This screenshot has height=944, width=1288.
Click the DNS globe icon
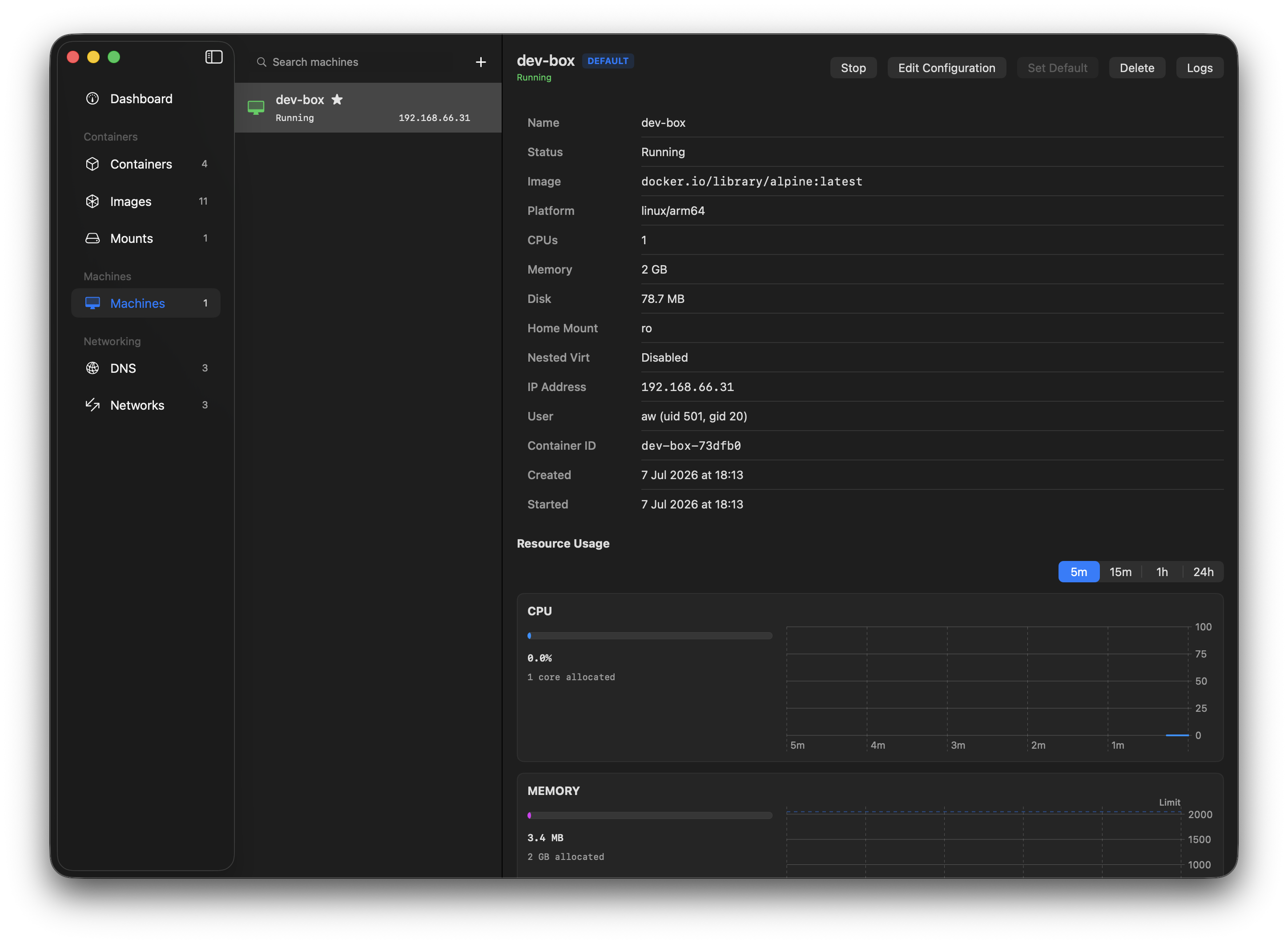click(x=92, y=368)
